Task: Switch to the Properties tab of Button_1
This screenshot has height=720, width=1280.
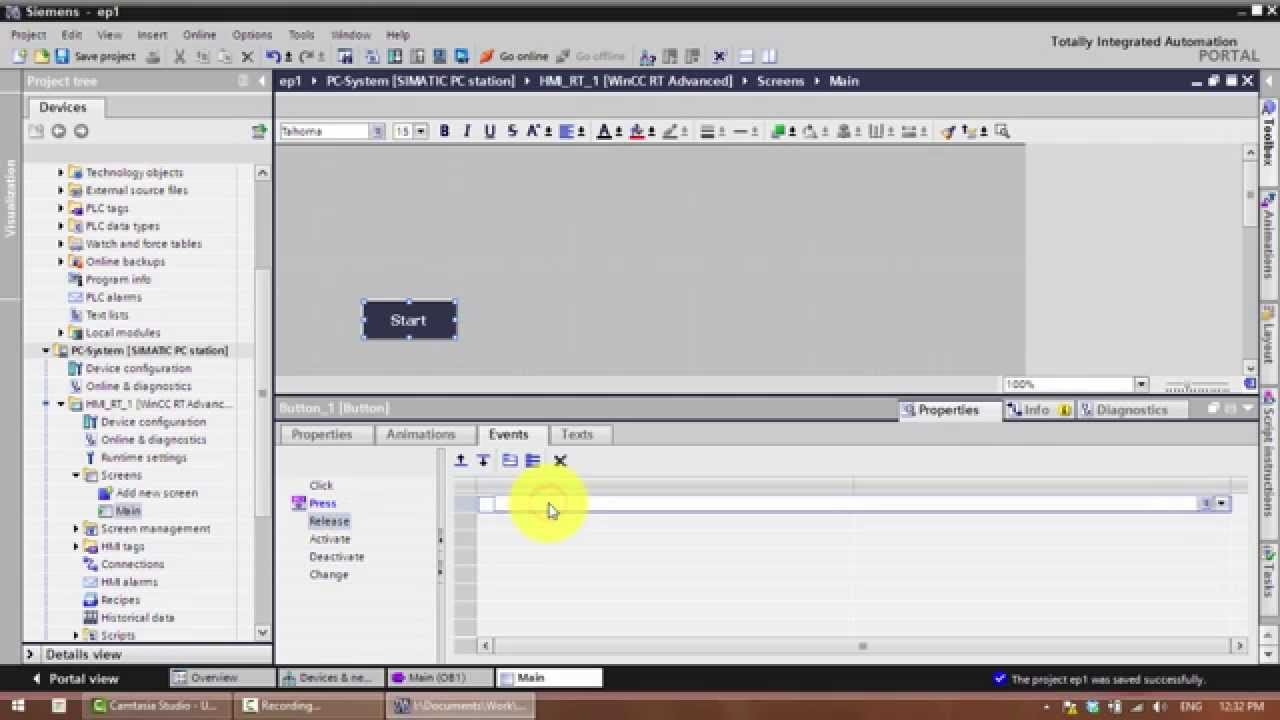Action: [x=322, y=434]
